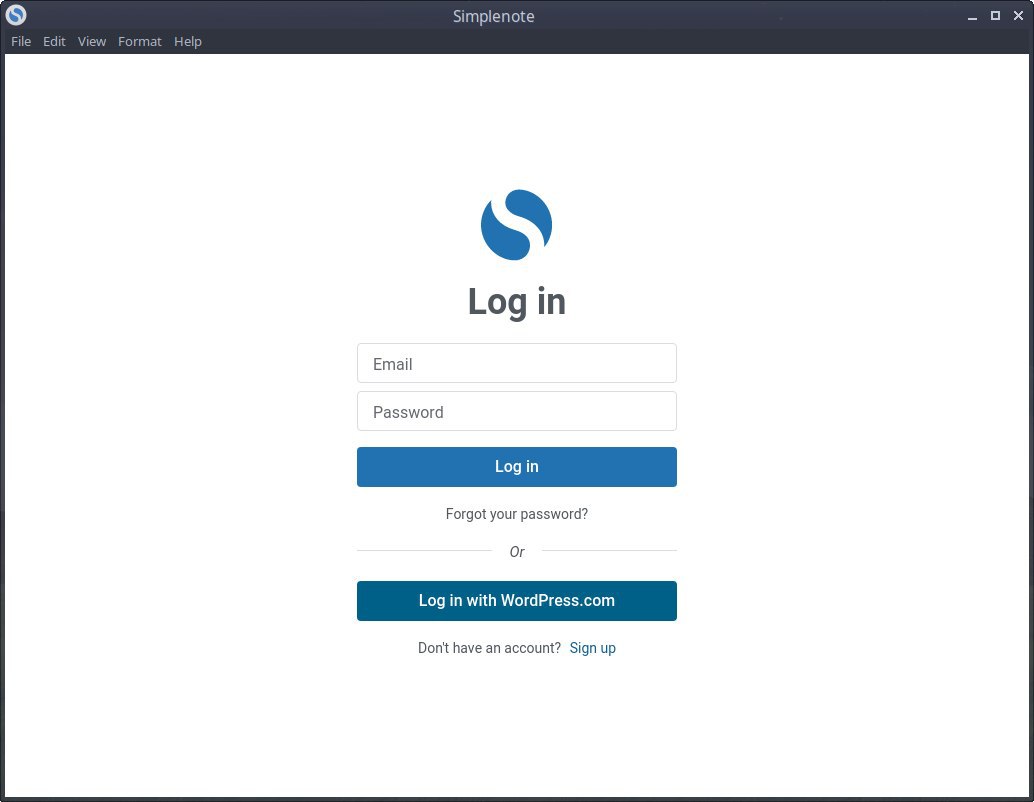Viewport: 1034px width, 802px height.
Task: Focus the Email input field
Action: 517,363
